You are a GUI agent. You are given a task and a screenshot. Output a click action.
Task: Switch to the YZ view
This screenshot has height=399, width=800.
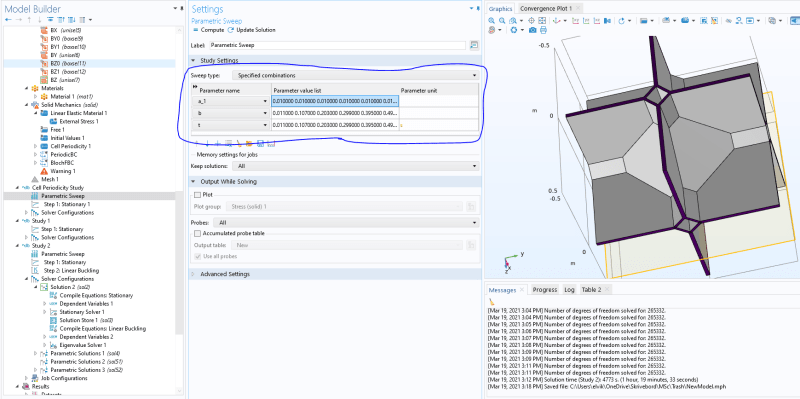coord(586,20)
